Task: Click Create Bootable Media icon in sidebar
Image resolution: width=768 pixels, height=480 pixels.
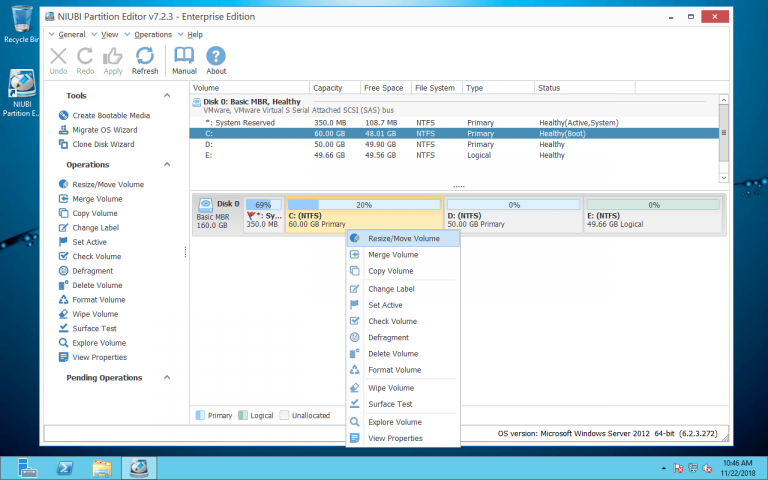Action: pos(63,116)
